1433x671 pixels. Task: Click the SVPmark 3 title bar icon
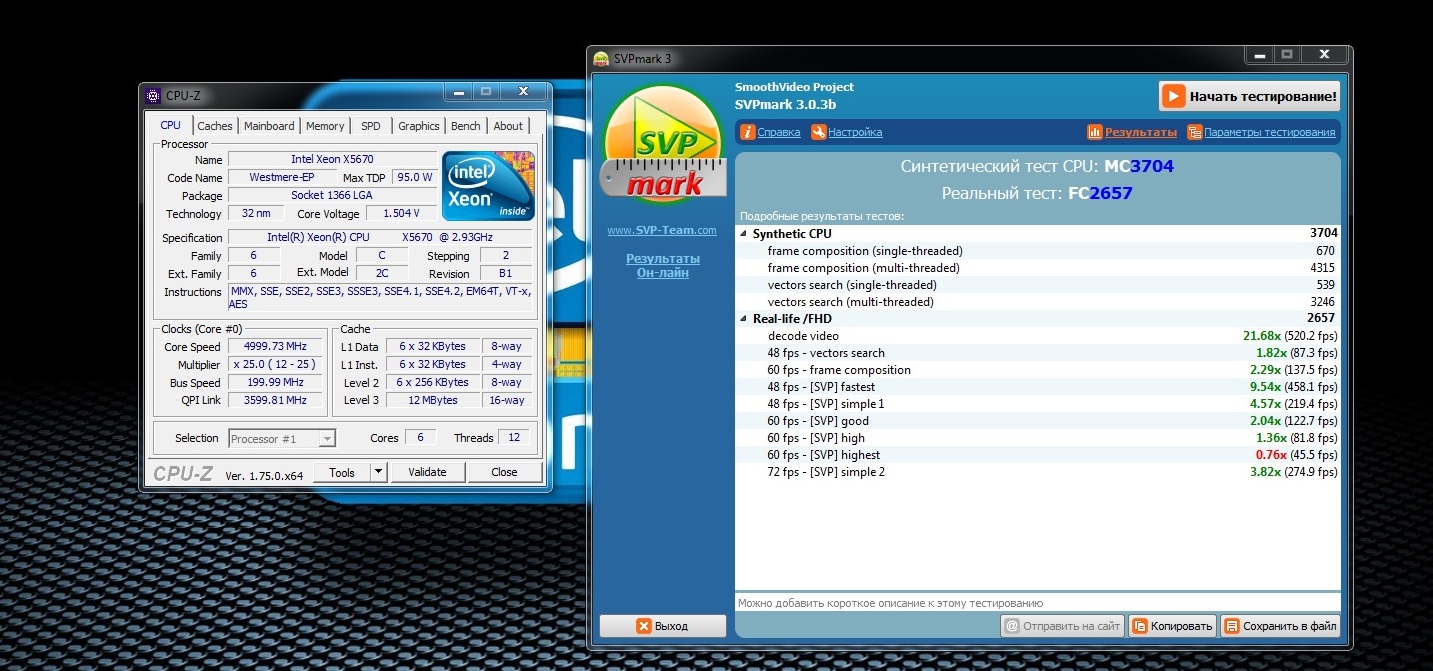(x=601, y=58)
